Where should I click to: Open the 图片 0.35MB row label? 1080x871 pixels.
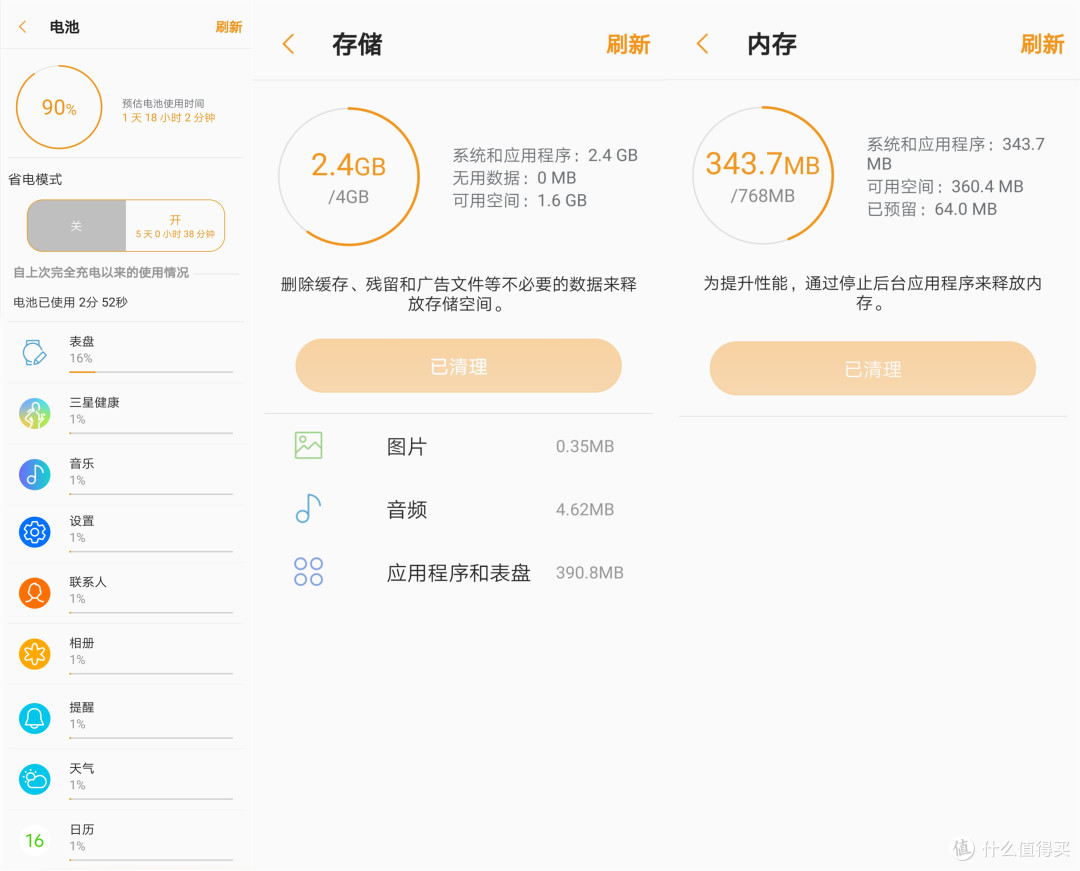tap(407, 446)
